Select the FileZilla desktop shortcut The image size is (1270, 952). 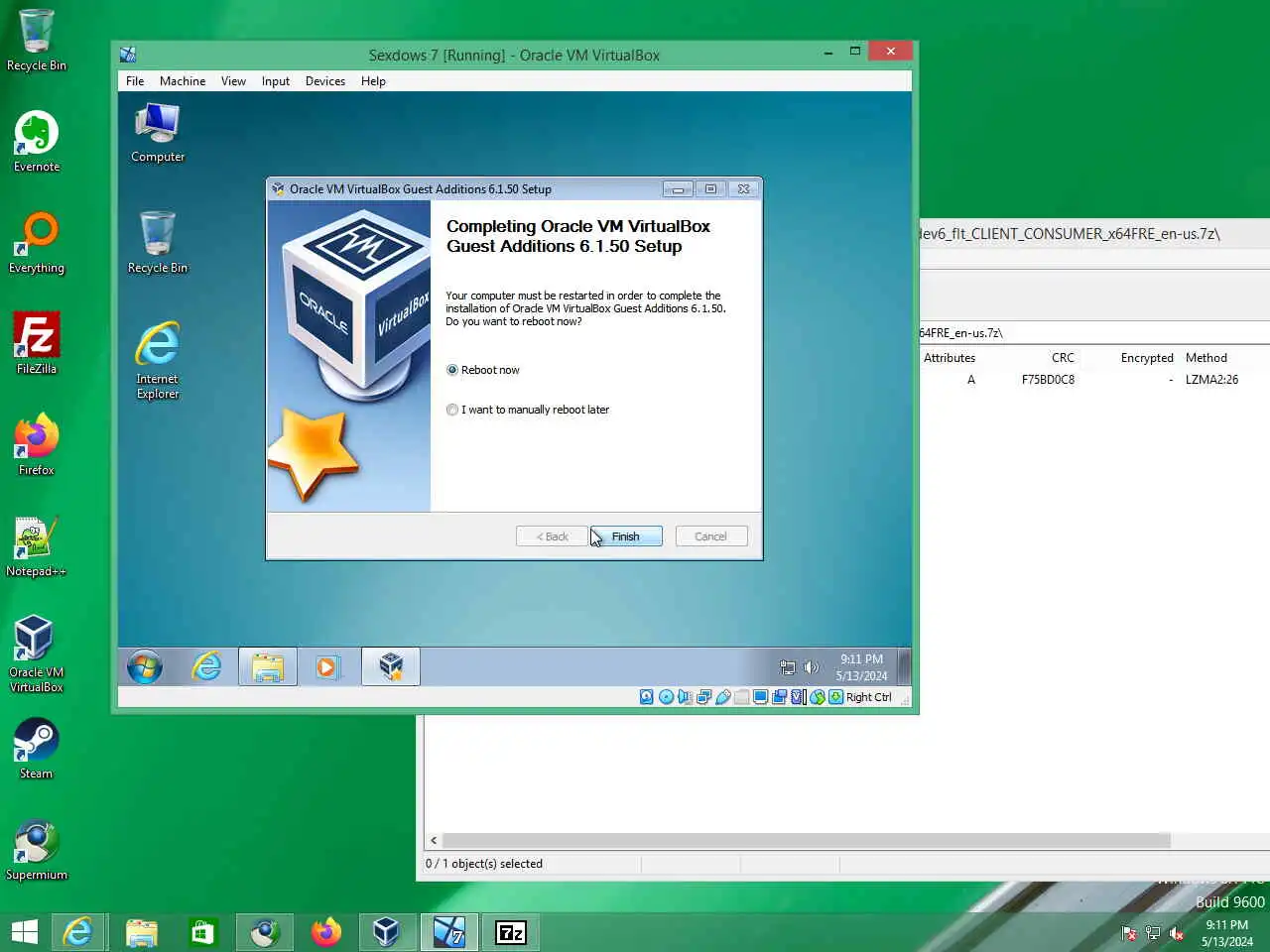click(x=37, y=344)
